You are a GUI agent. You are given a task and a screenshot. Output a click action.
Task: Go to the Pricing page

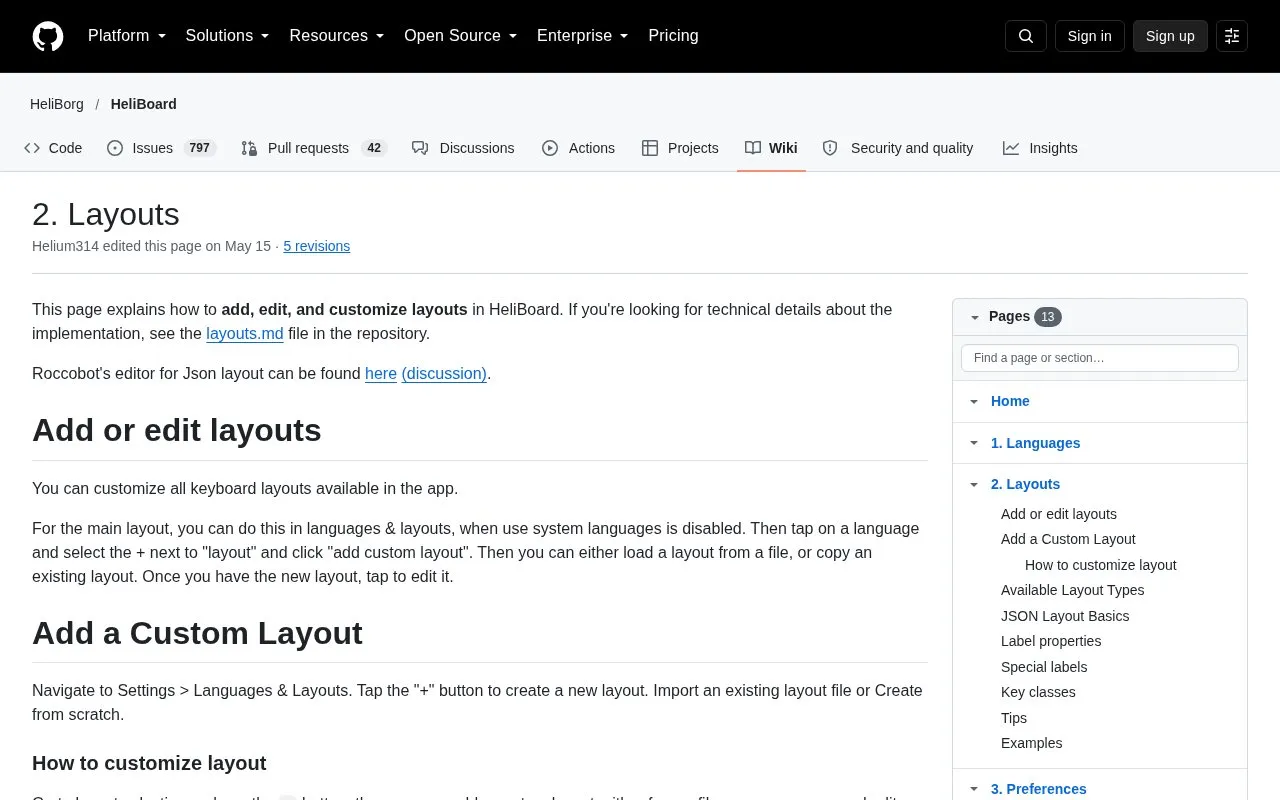click(x=673, y=36)
